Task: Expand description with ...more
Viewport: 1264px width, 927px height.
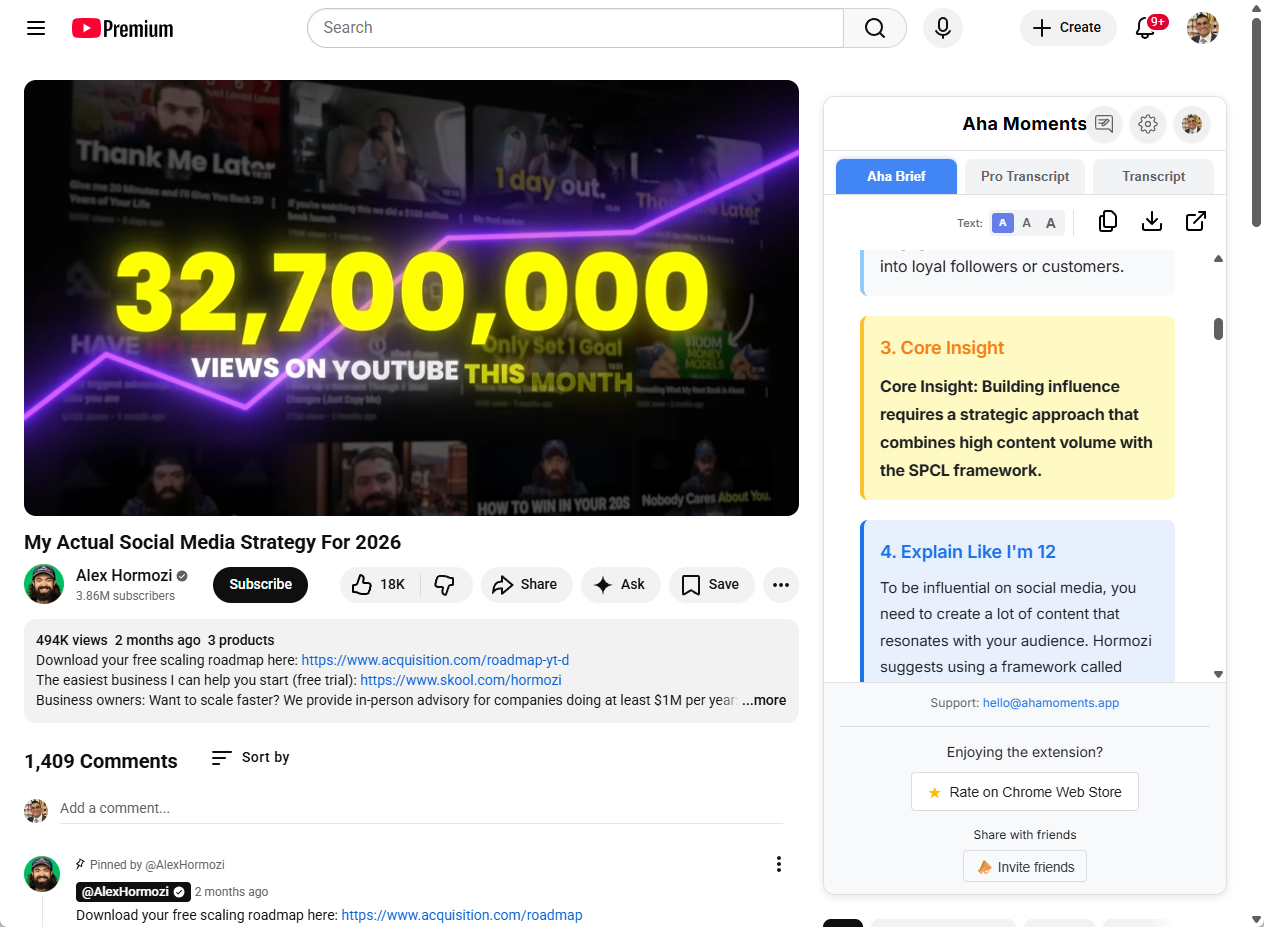Action: [764, 700]
